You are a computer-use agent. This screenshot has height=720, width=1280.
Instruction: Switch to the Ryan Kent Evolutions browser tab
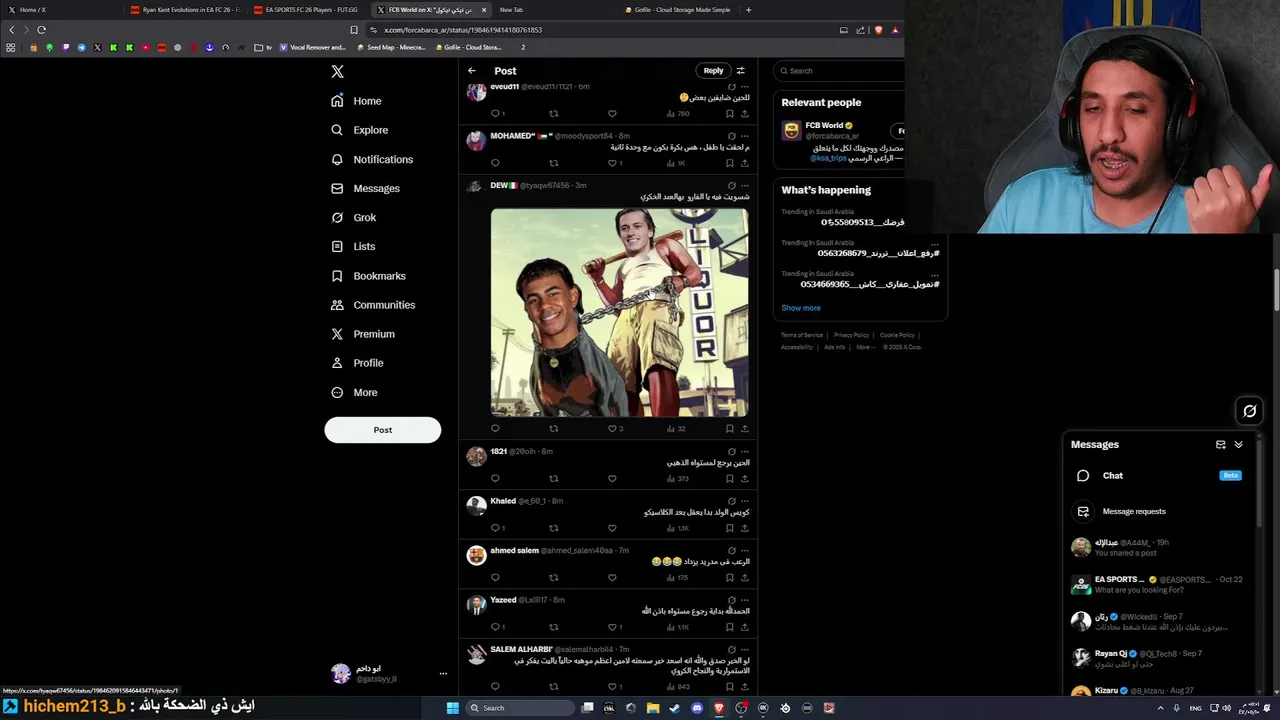(185, 10)
